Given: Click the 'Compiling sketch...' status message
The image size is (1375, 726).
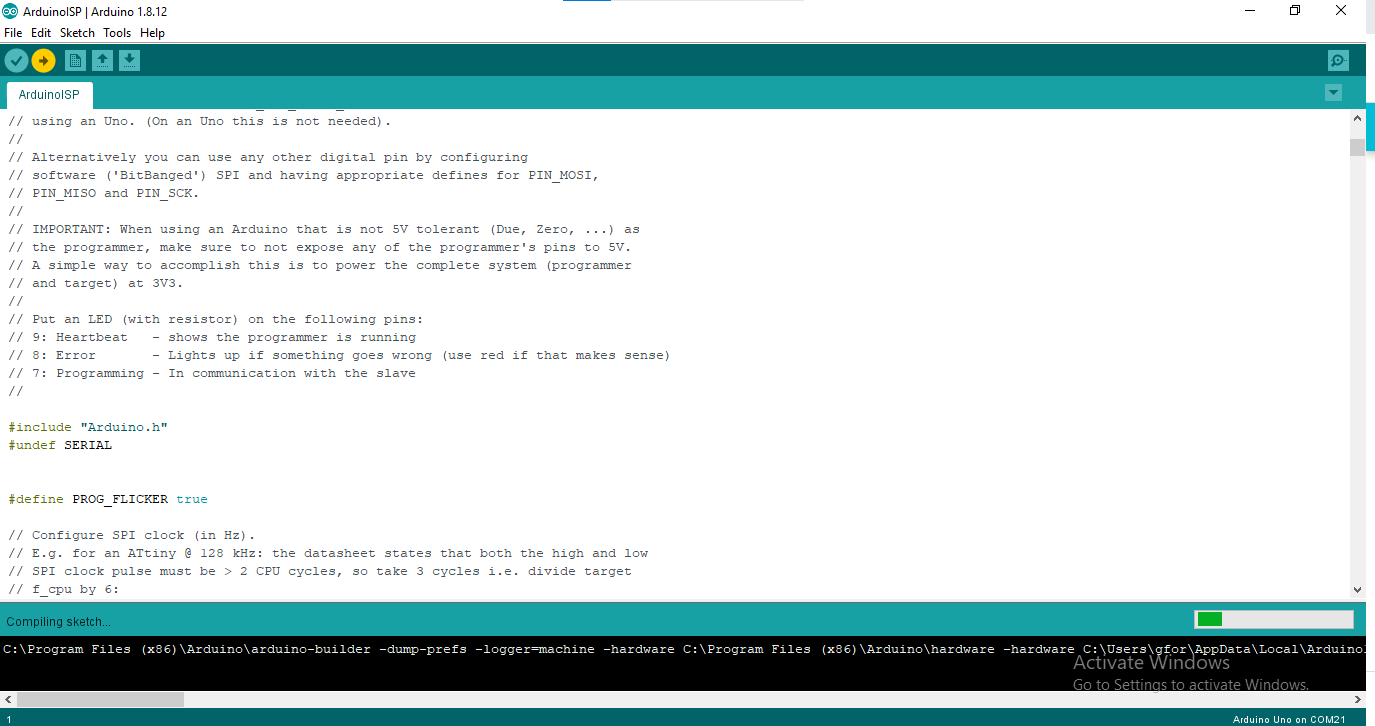Looking at the screenshot, I should pyautogui.click(x=59, y=621).
